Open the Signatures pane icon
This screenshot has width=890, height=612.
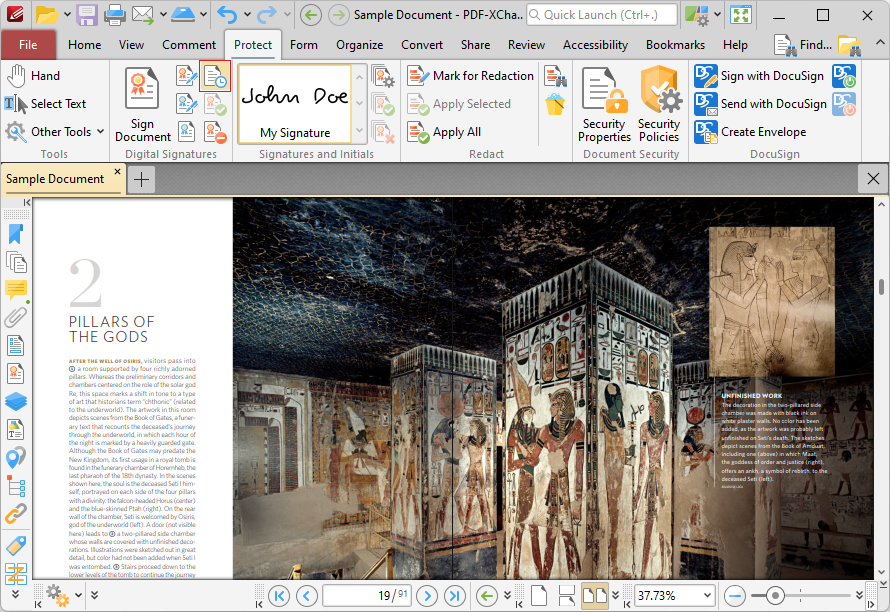(x=16, y=374)
